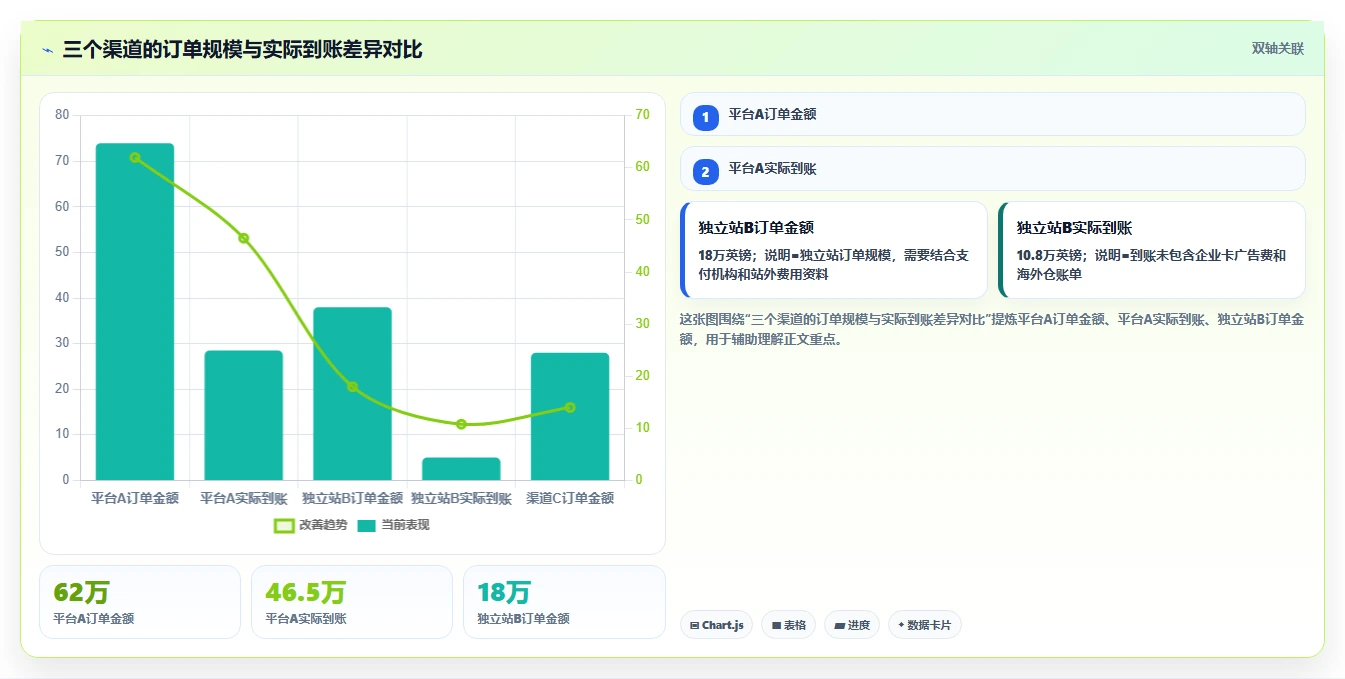The width and height of the screenshot is (1345, 679).
Task: Click the 数据卡片 tag
Action: (925, 625)
